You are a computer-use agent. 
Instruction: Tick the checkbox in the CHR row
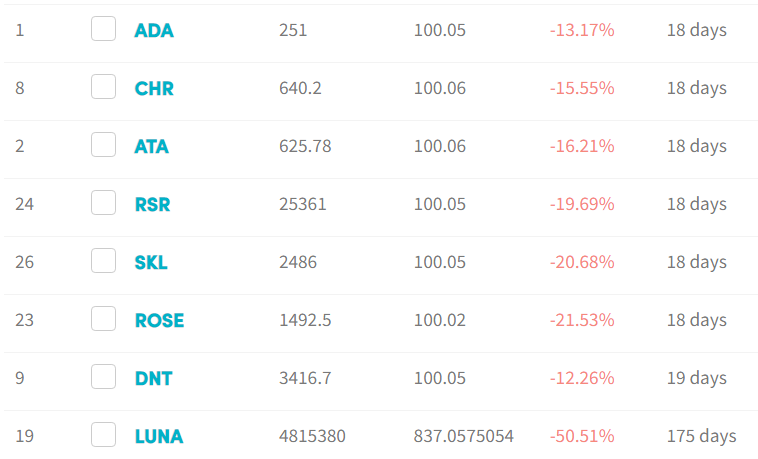pyautogui.click(x=103, y=87)
